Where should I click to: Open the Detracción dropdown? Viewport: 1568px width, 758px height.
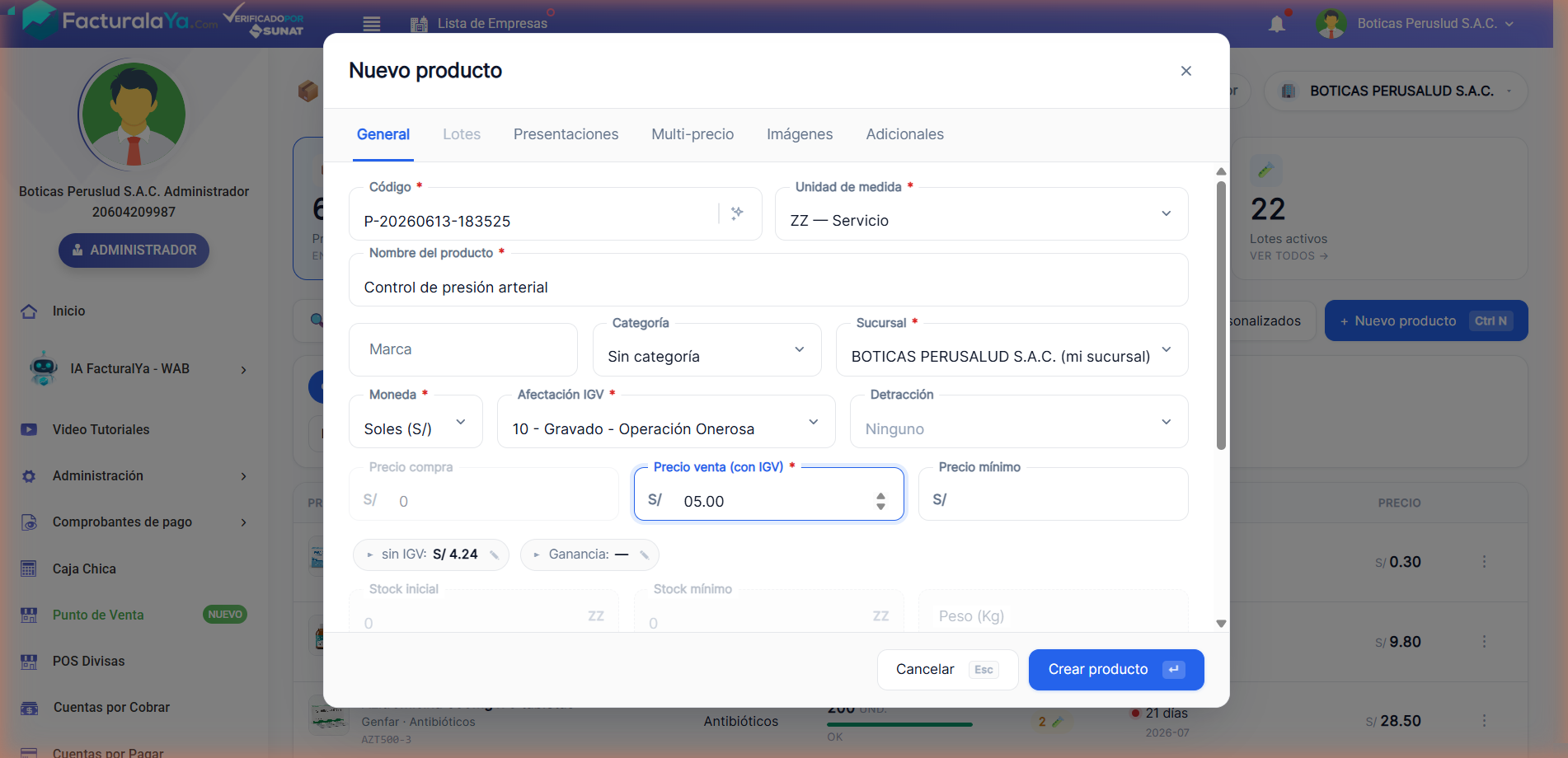(1019, 422)
